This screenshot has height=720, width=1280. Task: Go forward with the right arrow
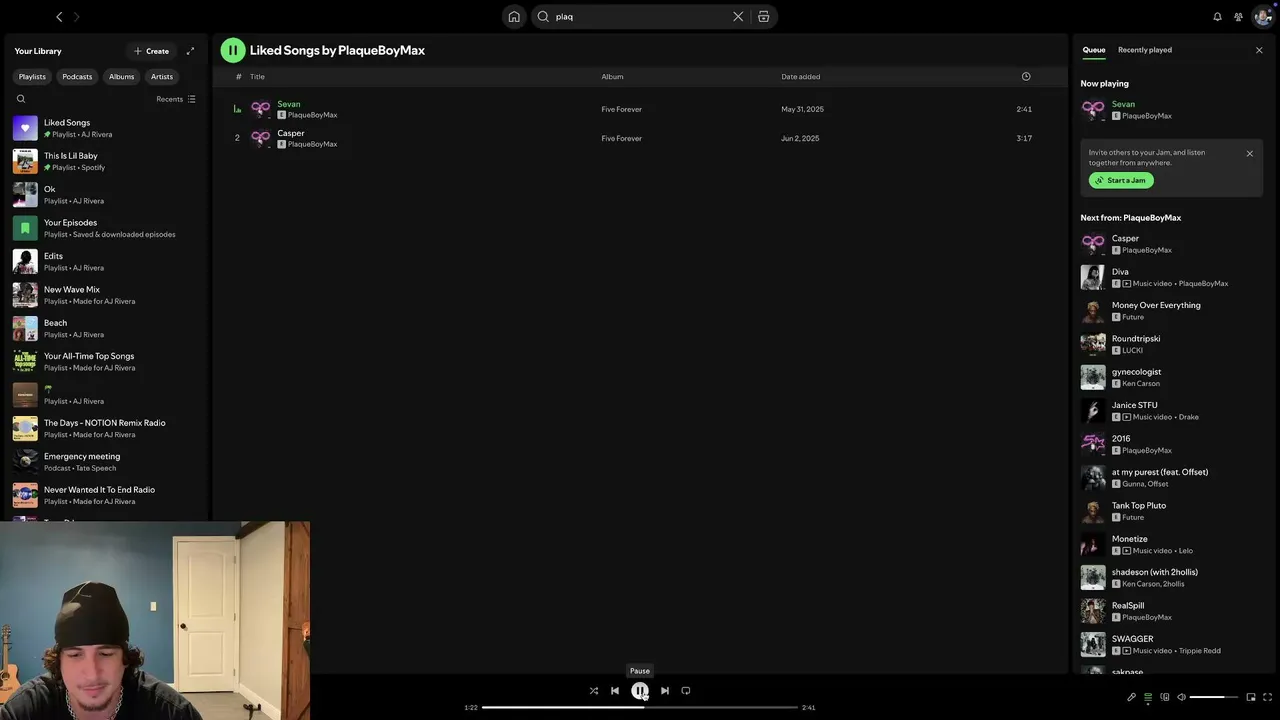[x=76, y=17]
